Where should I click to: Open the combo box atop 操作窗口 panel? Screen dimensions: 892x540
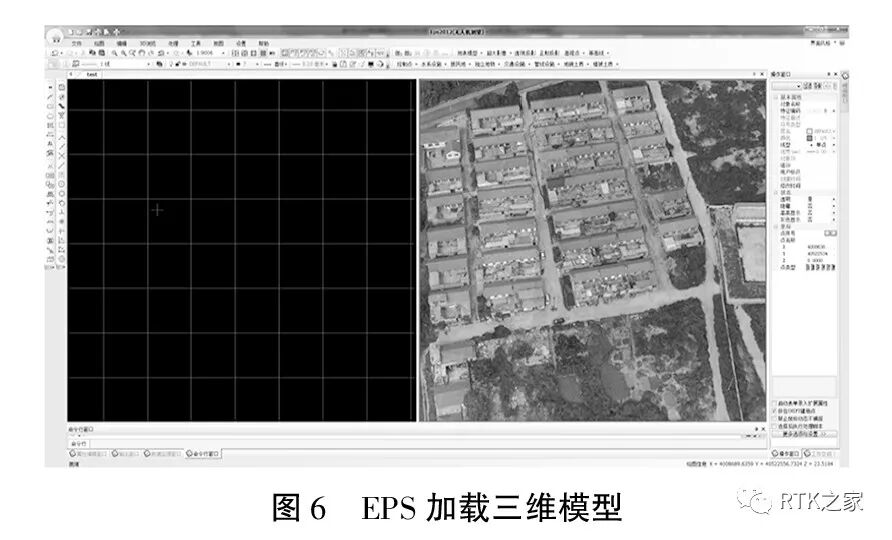tap(786, 86)
